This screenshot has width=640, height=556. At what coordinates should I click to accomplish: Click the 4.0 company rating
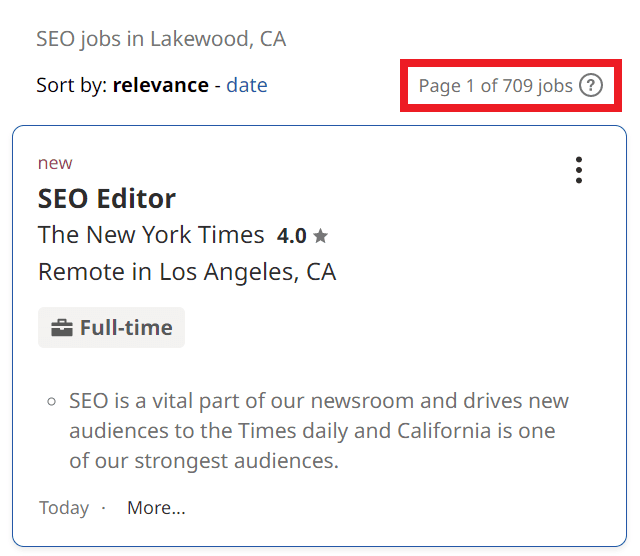coord(291,236)
